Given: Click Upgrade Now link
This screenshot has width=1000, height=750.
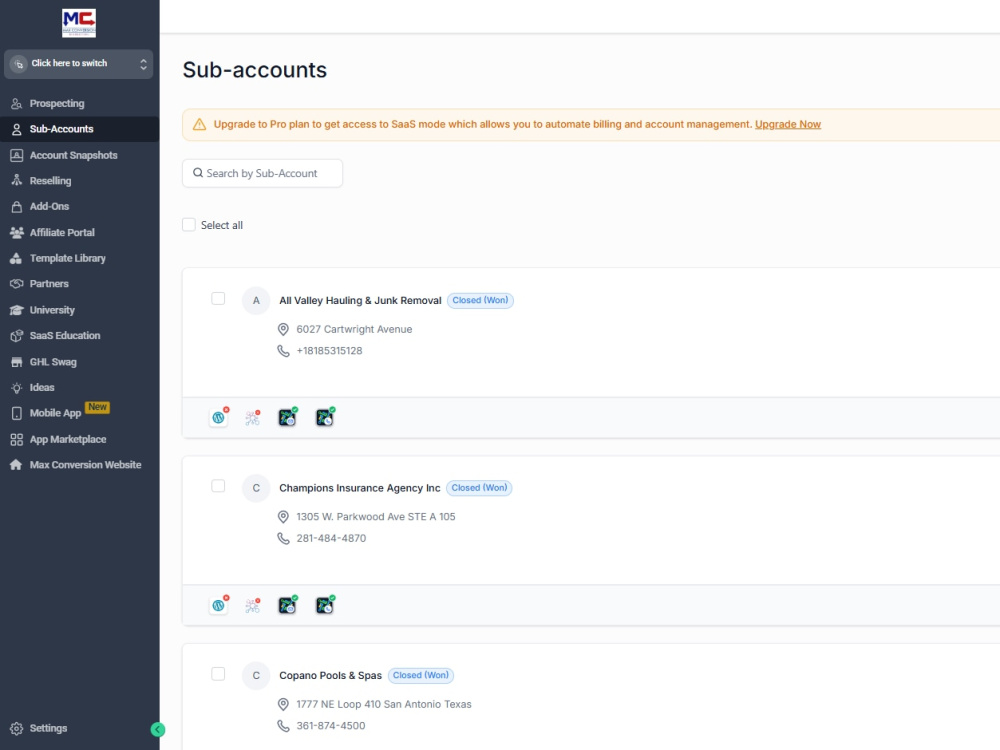Looking at the screenshot, I should [x=788, y=124].
